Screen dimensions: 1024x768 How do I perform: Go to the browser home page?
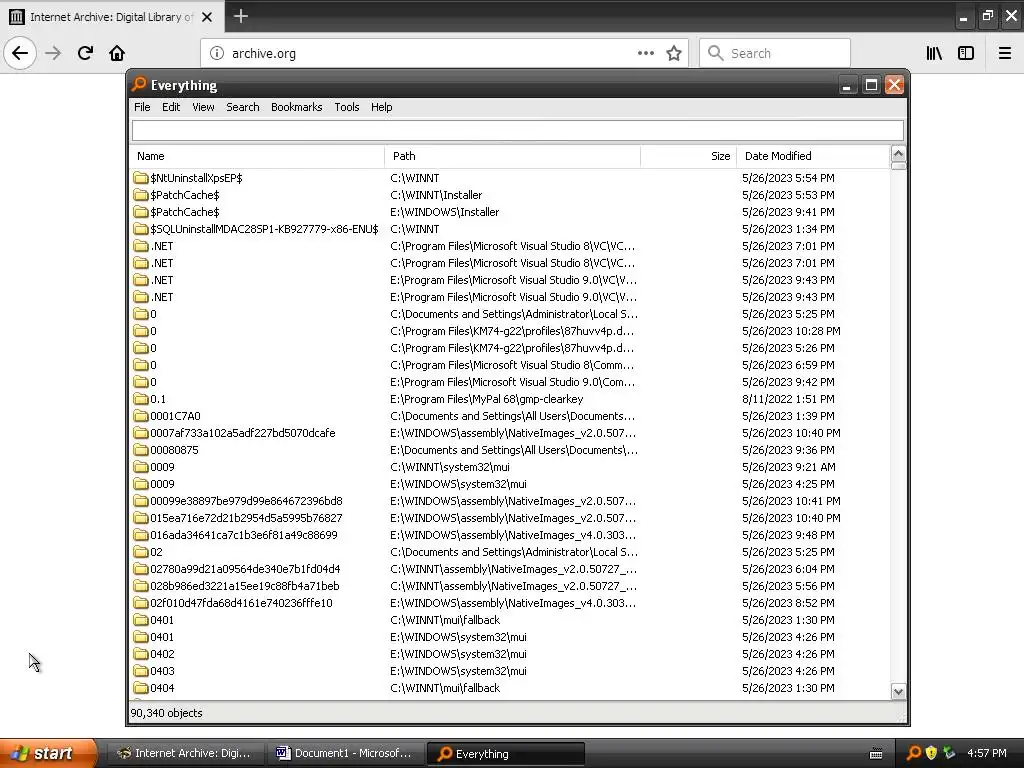[117, 53]
